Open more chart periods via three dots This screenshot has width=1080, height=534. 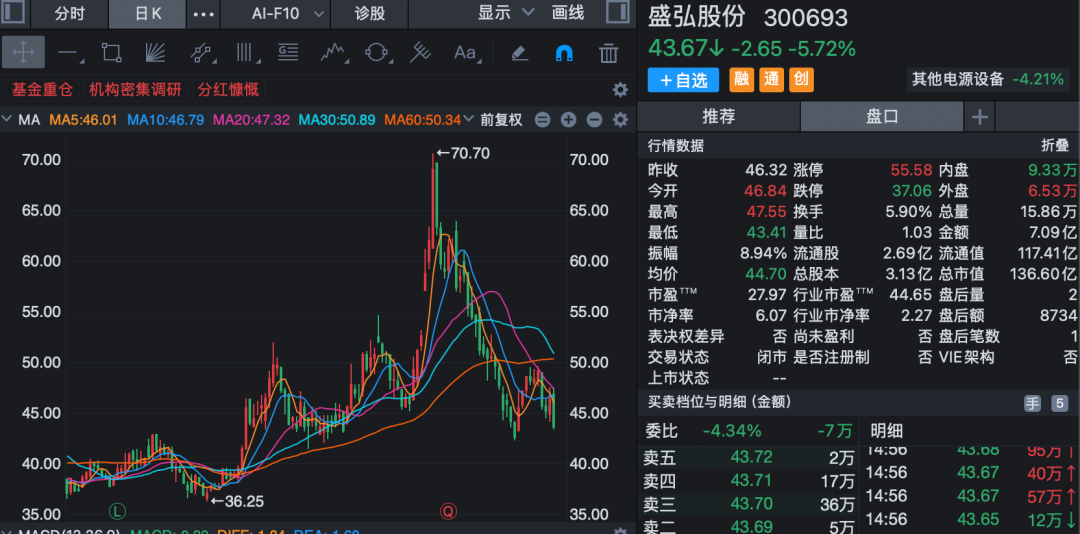click(203, 13)
